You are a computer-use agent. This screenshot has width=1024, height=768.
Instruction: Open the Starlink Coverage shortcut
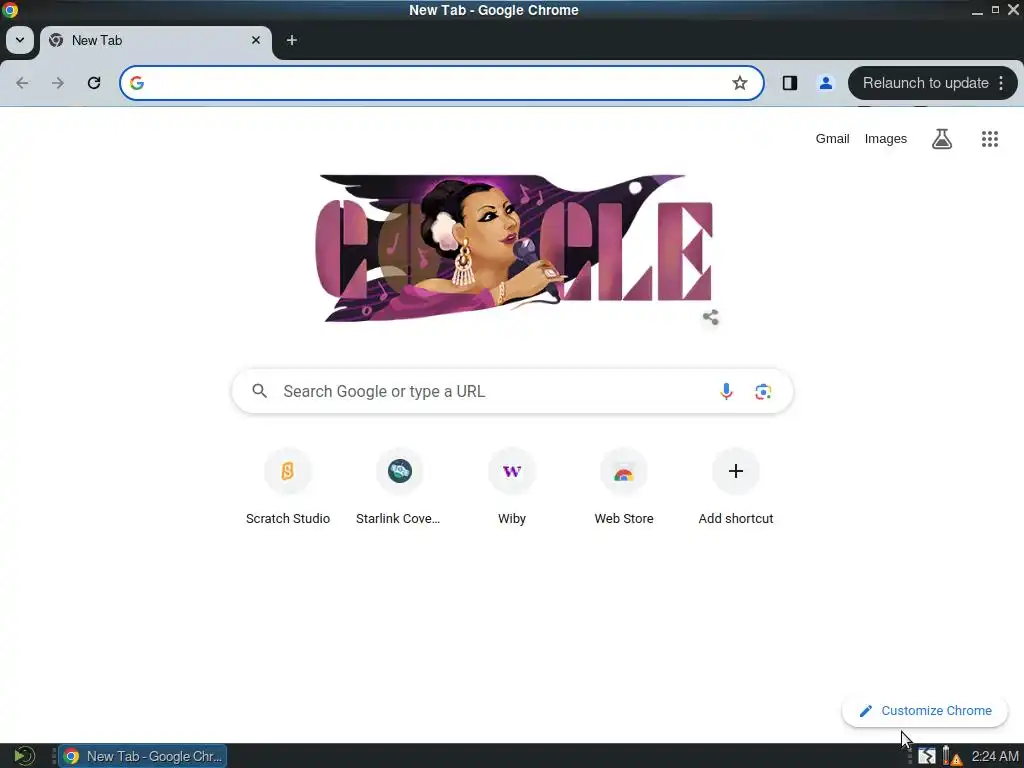click(400, 488)
